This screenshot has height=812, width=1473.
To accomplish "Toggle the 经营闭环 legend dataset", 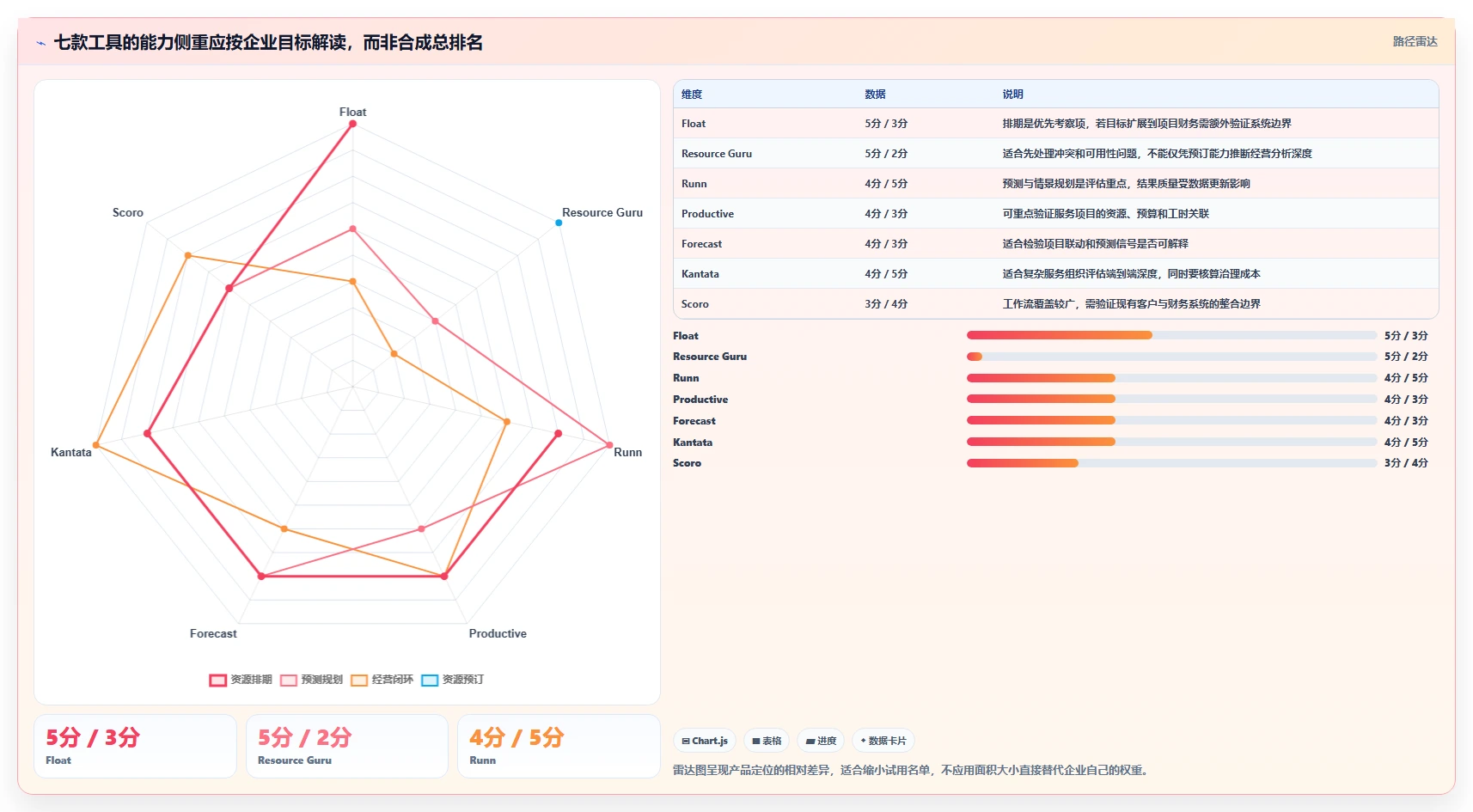I will (x=382, y=680).
